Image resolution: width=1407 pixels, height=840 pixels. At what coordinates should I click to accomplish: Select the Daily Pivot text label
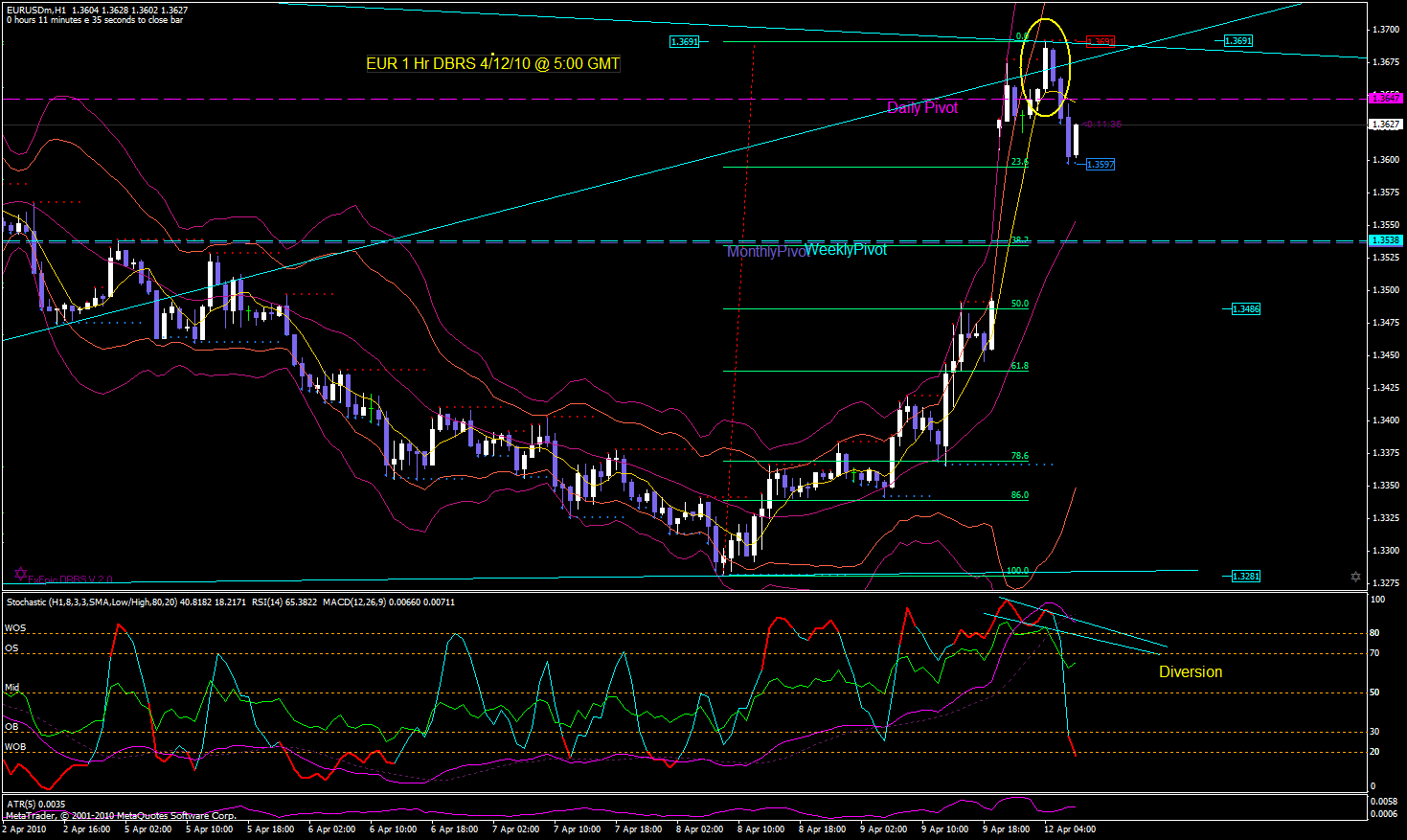tap(922, 108)
